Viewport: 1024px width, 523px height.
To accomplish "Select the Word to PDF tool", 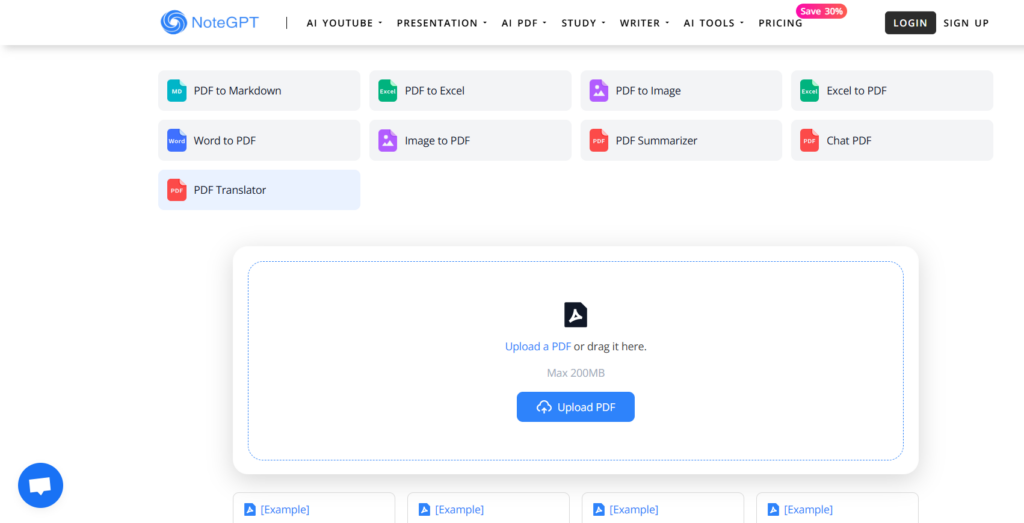I will (x=259, y=140).
